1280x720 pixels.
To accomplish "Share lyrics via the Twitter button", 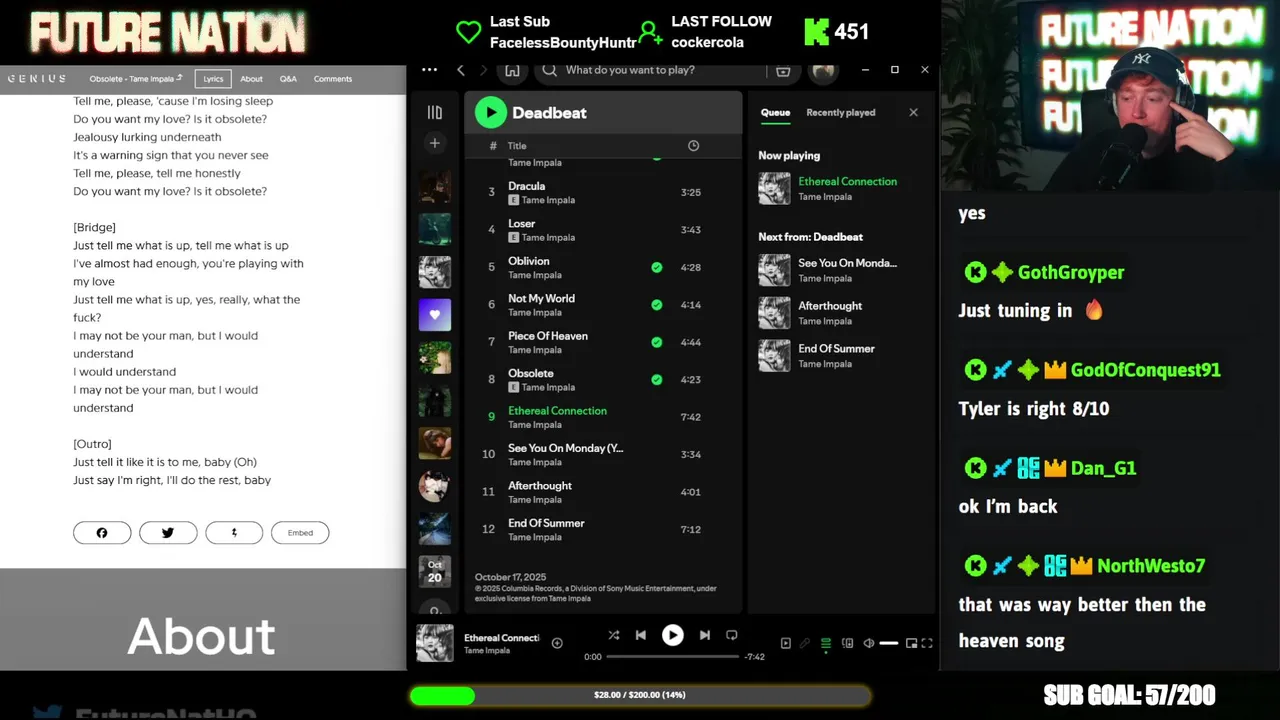I will coord(168,533).
